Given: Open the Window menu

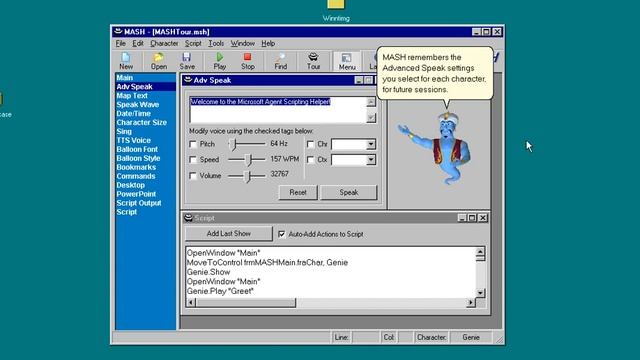Looking at the screenshot, I should 242,43.
